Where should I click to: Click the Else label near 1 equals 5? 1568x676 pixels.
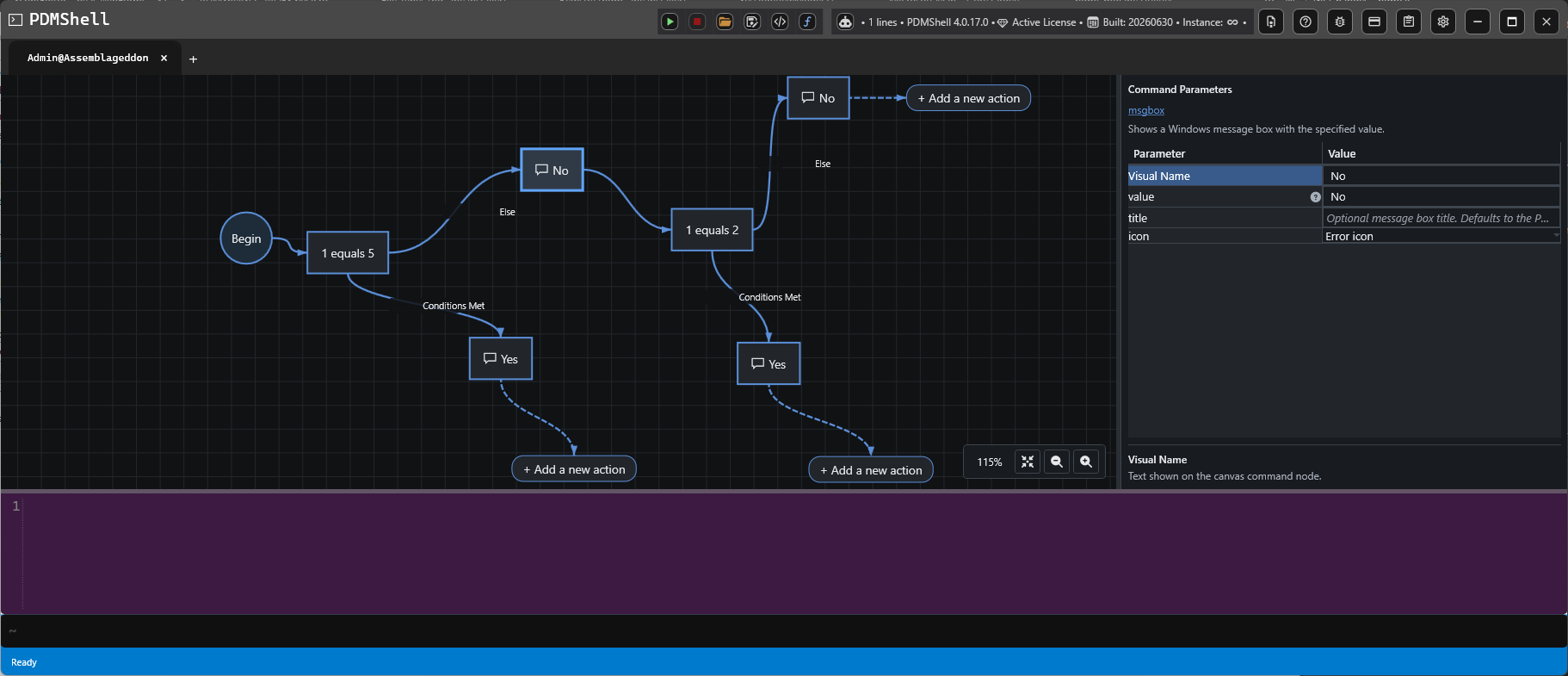click(x=508, y=212)
